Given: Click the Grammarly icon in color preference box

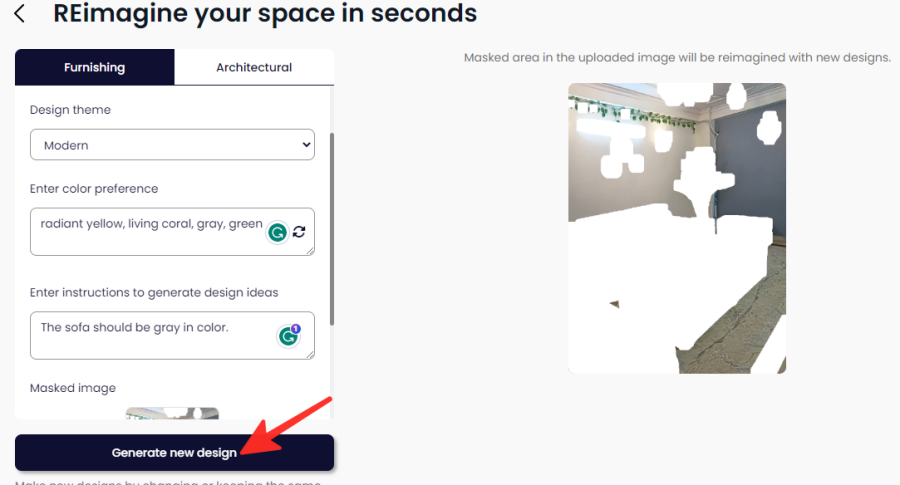Looking at the screenshot, I should pyautogui.click(x=278, y=232).
